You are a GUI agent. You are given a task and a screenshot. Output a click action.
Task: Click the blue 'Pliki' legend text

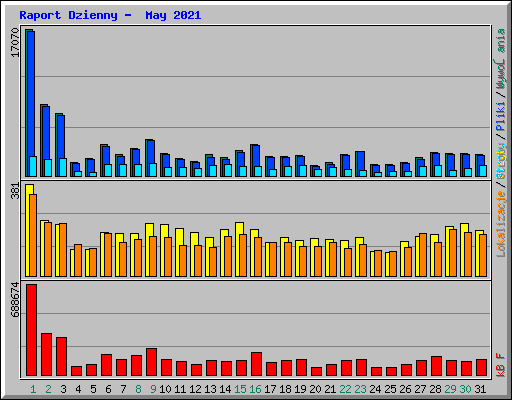pos(501,116)
